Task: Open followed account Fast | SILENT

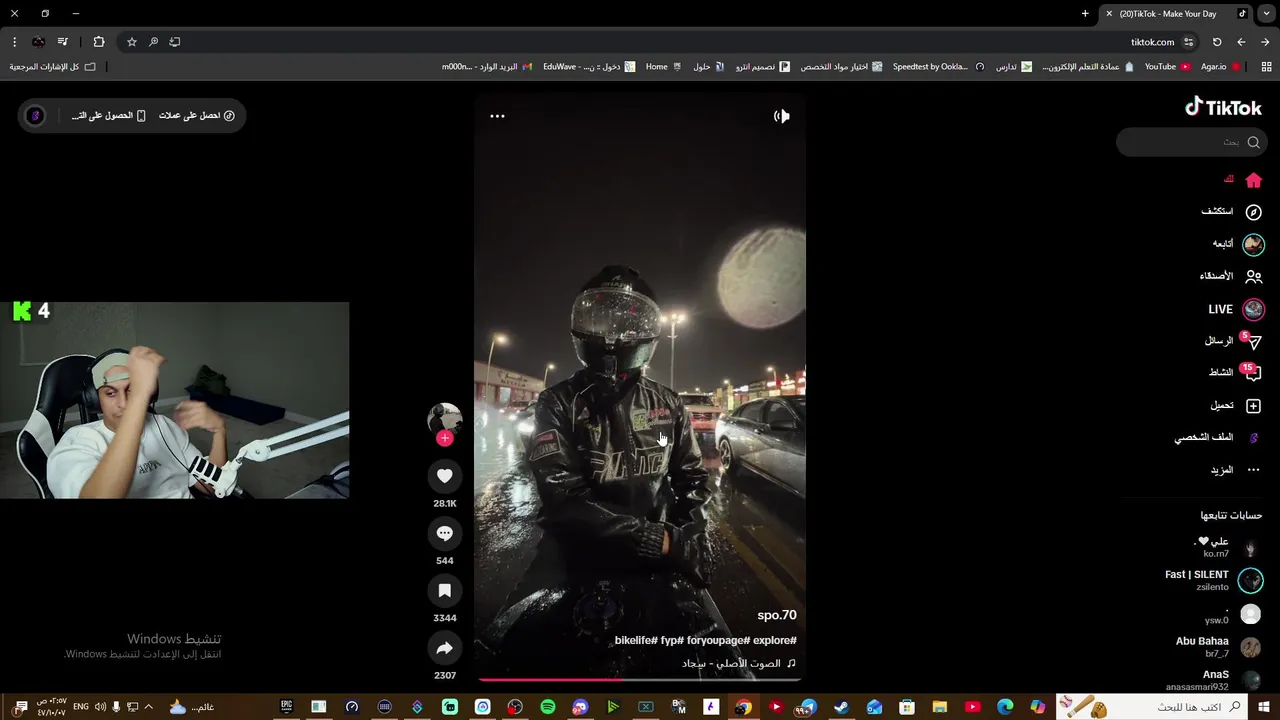Action: pos(1213,580)
